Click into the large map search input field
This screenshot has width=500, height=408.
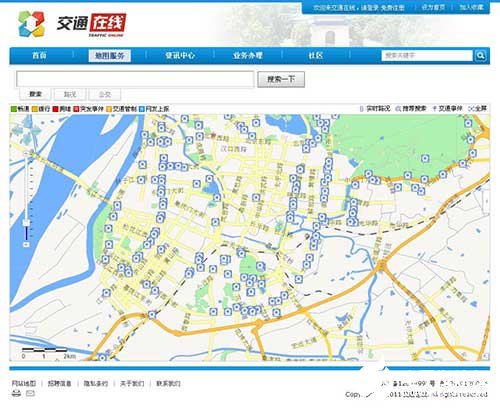(135, 79)
